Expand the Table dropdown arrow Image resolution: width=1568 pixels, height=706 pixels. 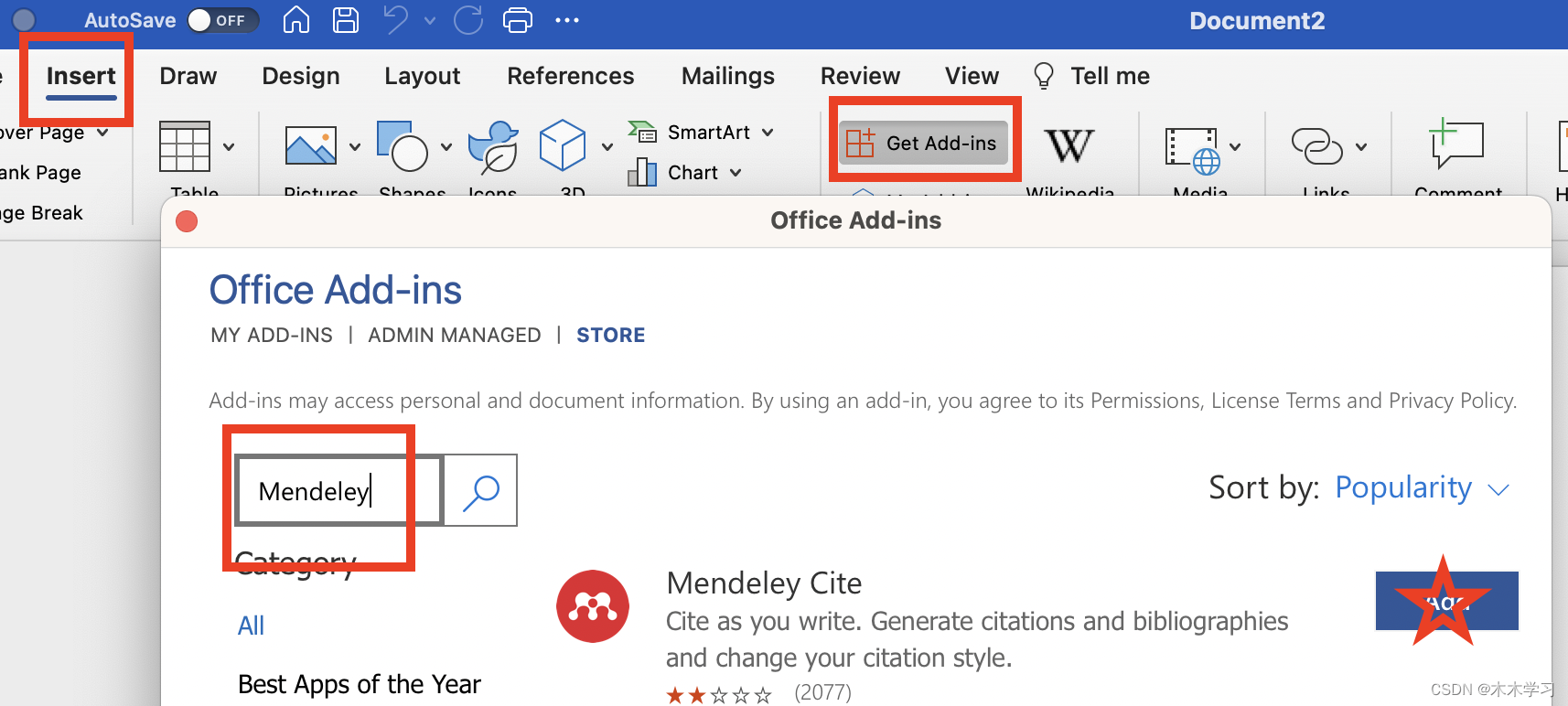pyautogui.click(x=229, y=146)
